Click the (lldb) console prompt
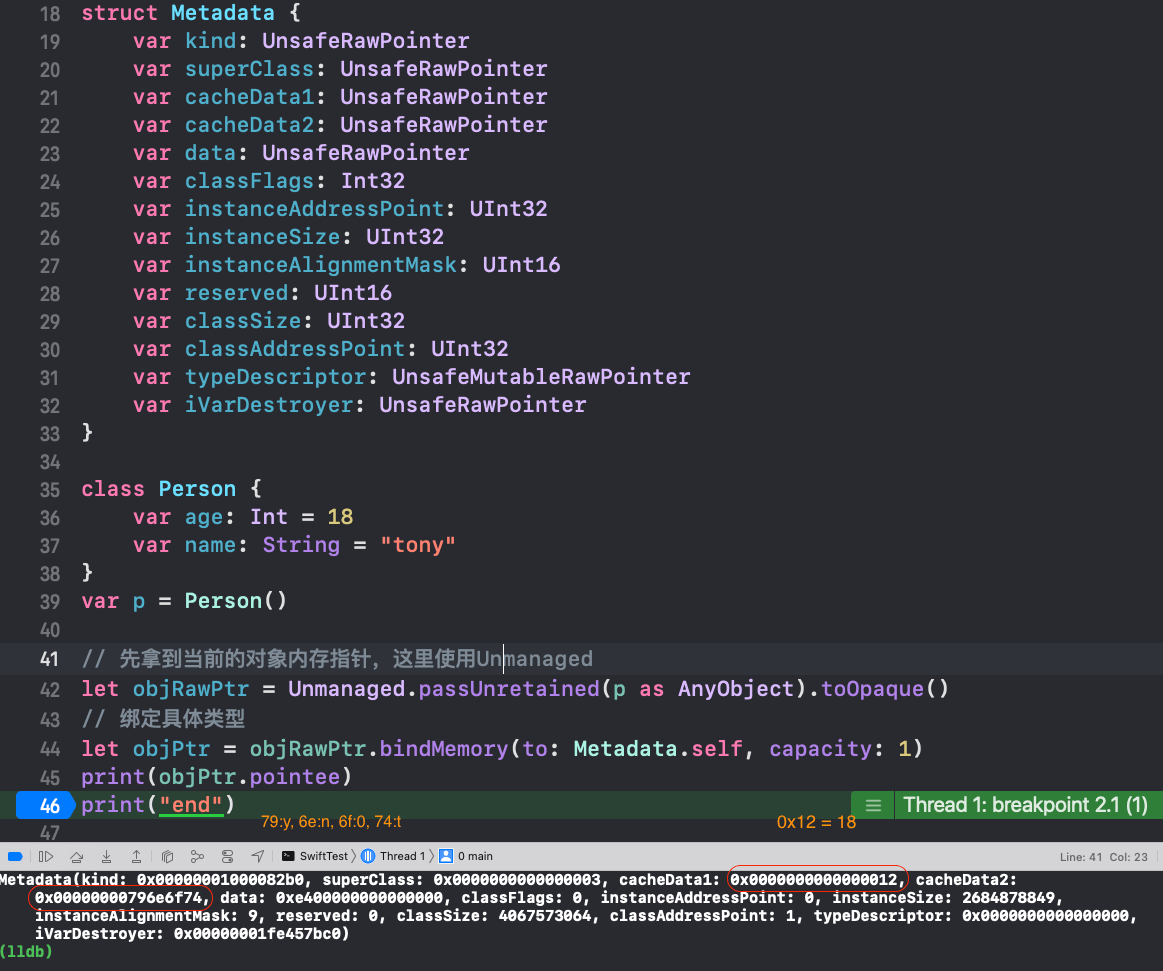Viewport: 1163px width, 971px height. tap(26, 951)
